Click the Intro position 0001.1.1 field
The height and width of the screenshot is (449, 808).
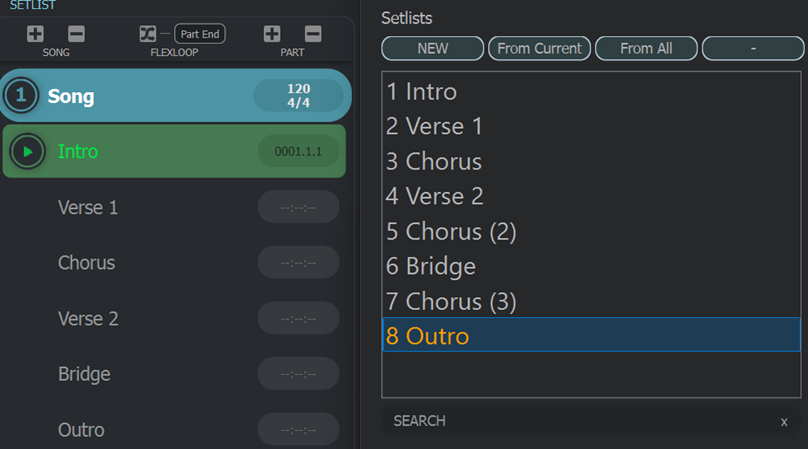click(x=298, y=151)
